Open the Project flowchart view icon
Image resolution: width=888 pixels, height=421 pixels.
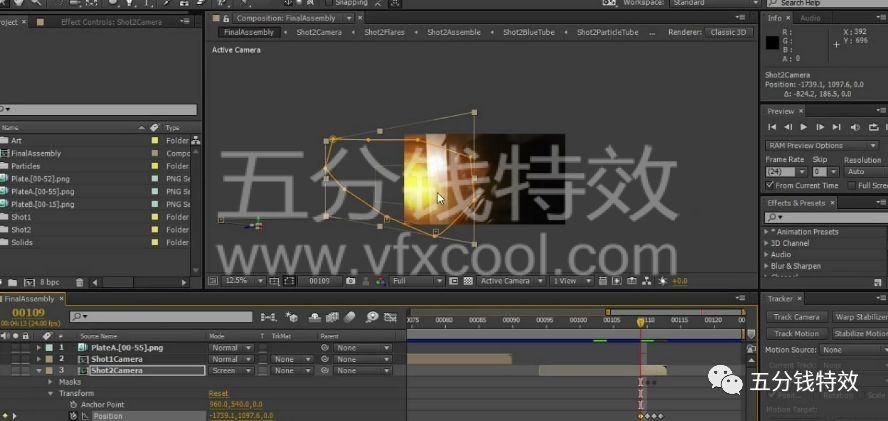click(196, 140)
